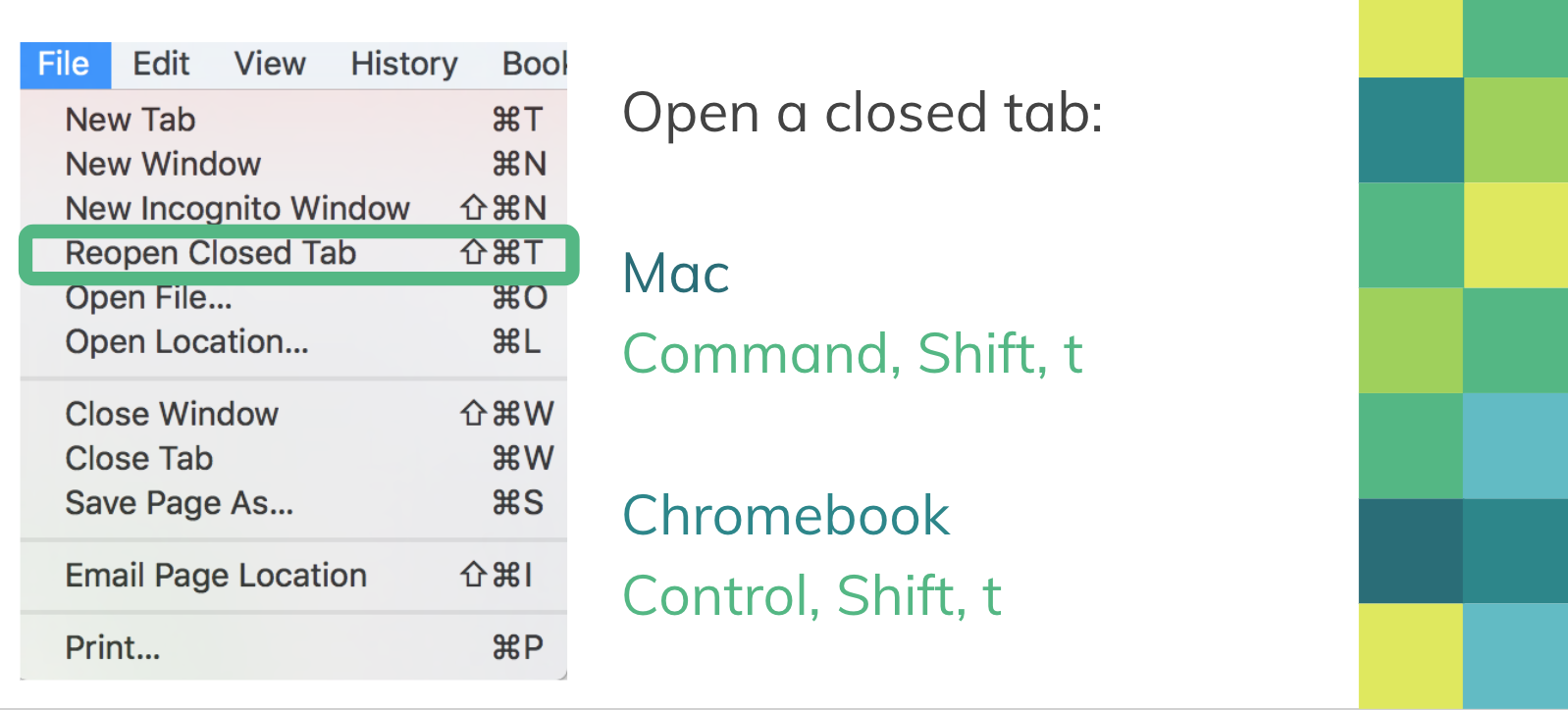The height and width of the screenshot is (710, 1568).
Task: Select Close Window from the menu
Action: [172, 414]
